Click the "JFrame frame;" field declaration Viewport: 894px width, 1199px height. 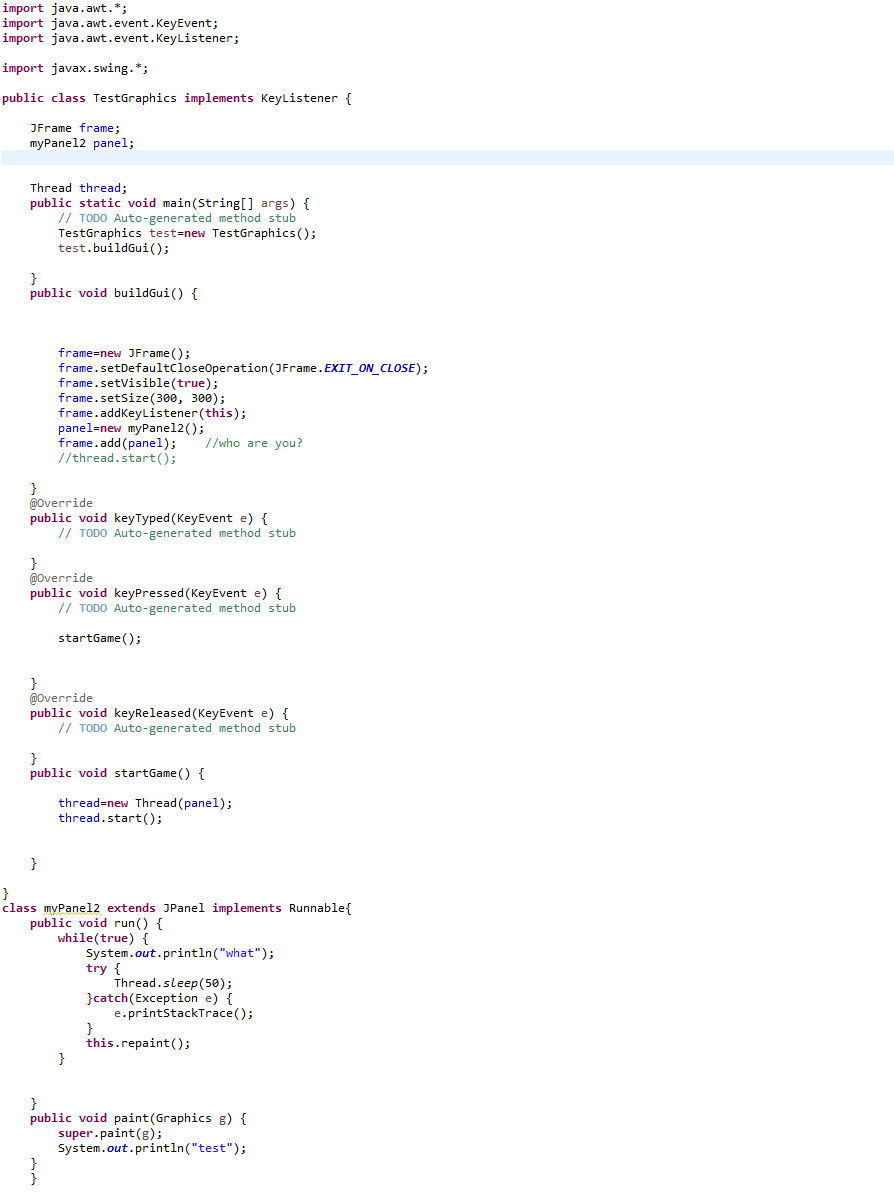[75, 128]
